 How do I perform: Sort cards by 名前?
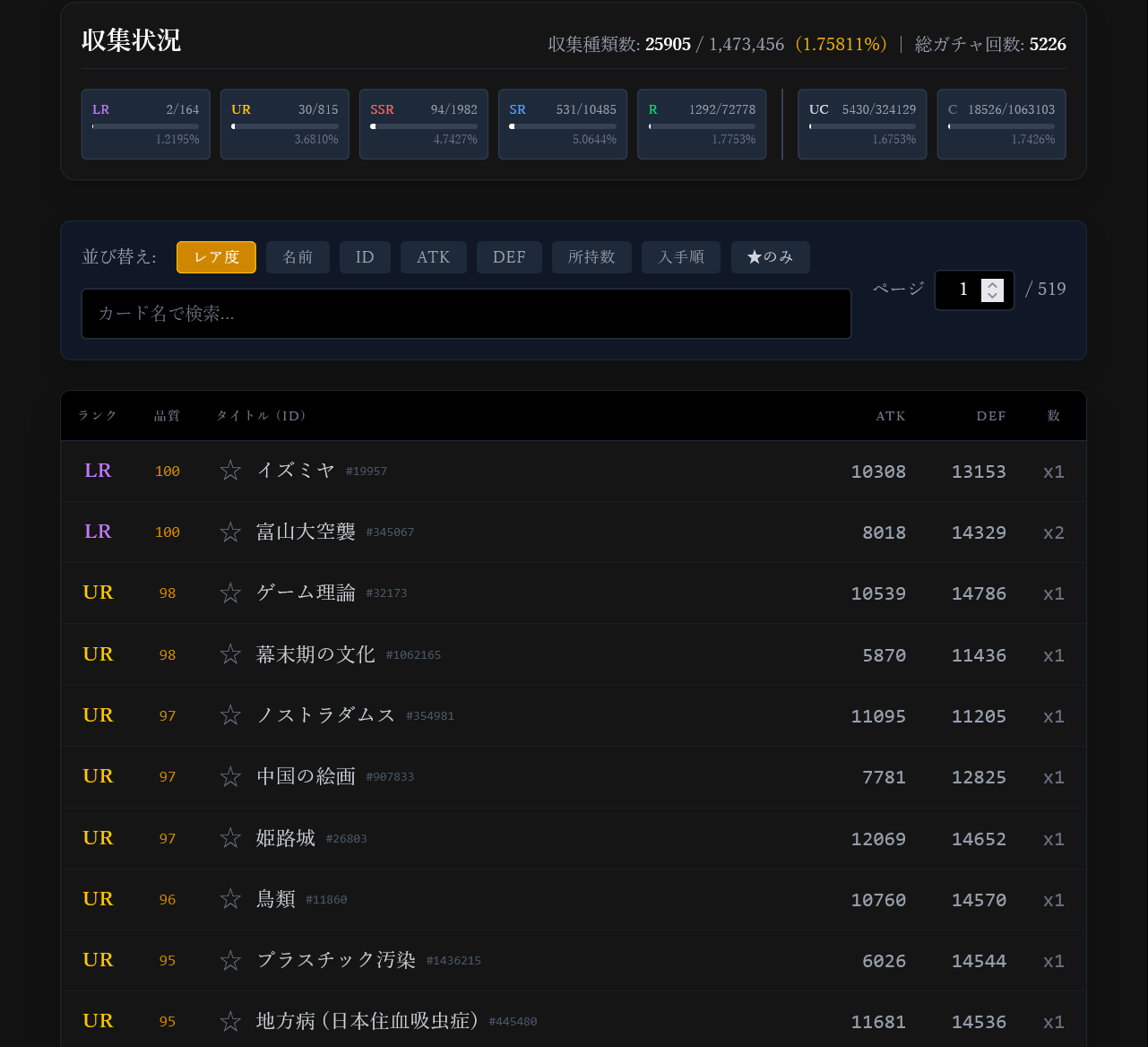(x=298, y=257)
